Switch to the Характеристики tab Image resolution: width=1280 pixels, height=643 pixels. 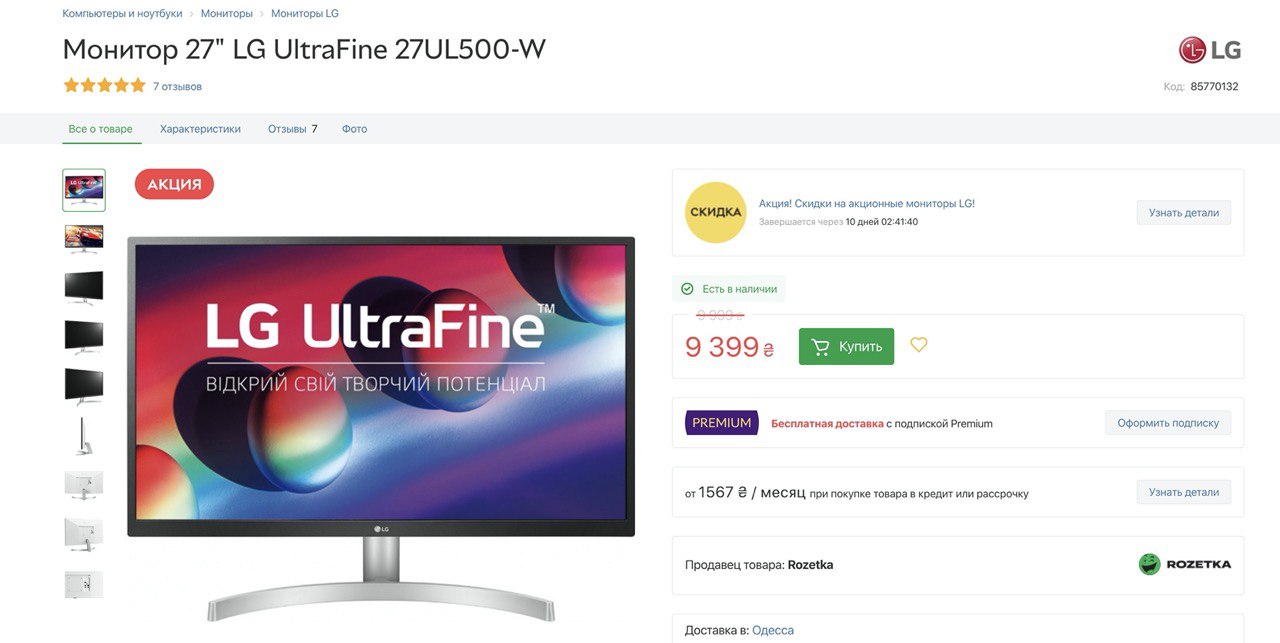point(200,129)
